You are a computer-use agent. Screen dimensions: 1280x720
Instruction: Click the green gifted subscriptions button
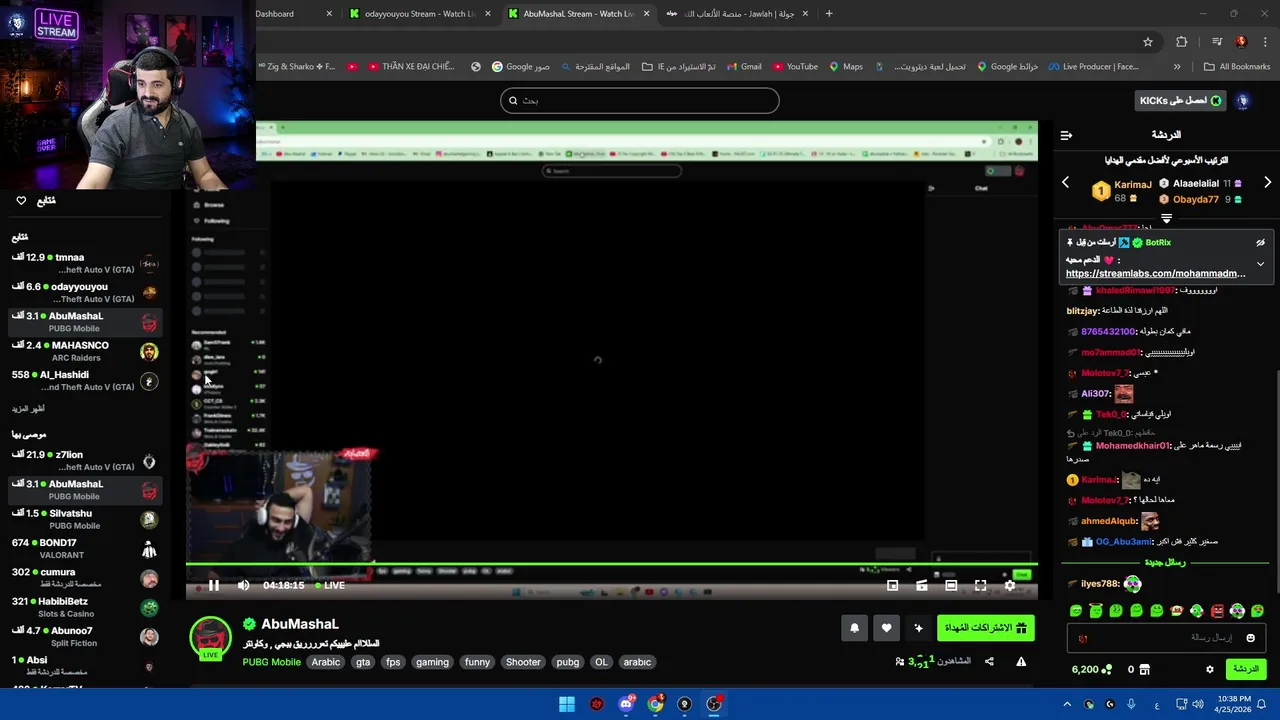[985, 628]
